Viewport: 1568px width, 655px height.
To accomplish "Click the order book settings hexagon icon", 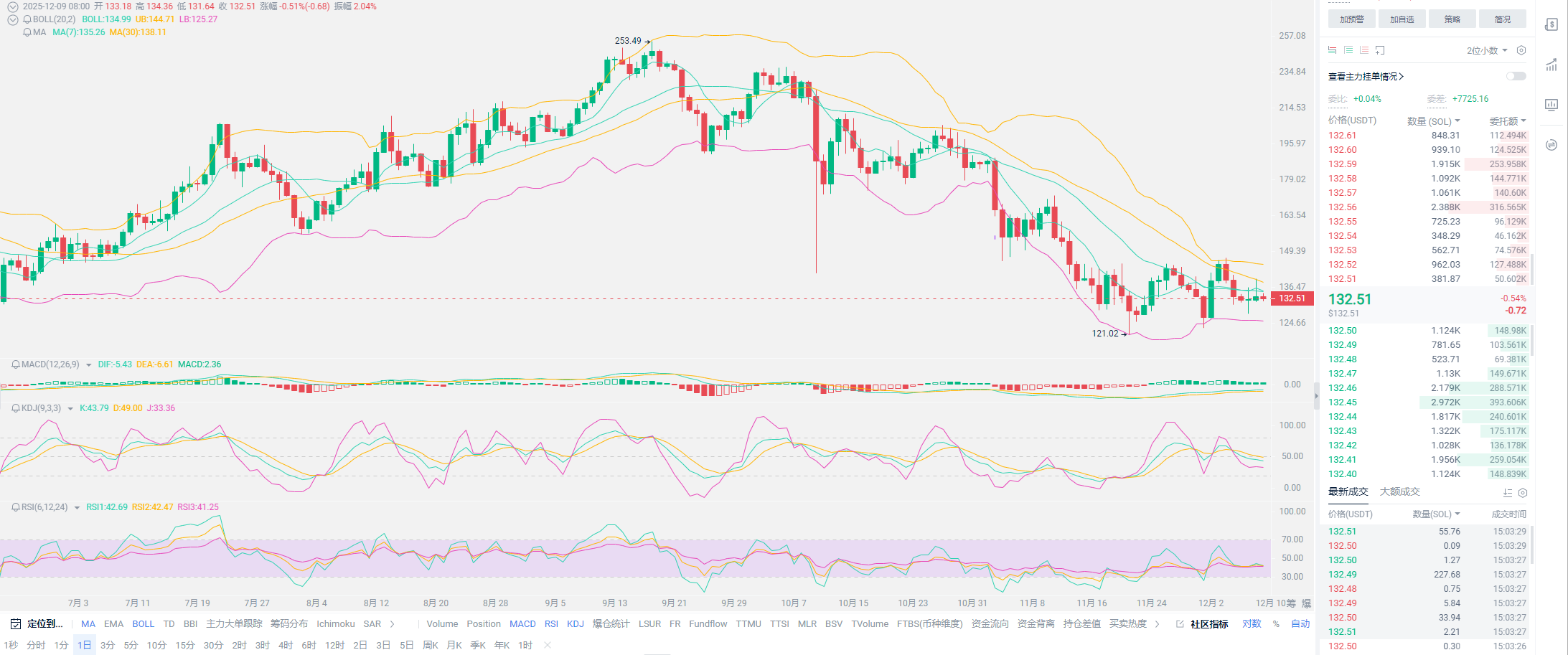I will 1521,50.
